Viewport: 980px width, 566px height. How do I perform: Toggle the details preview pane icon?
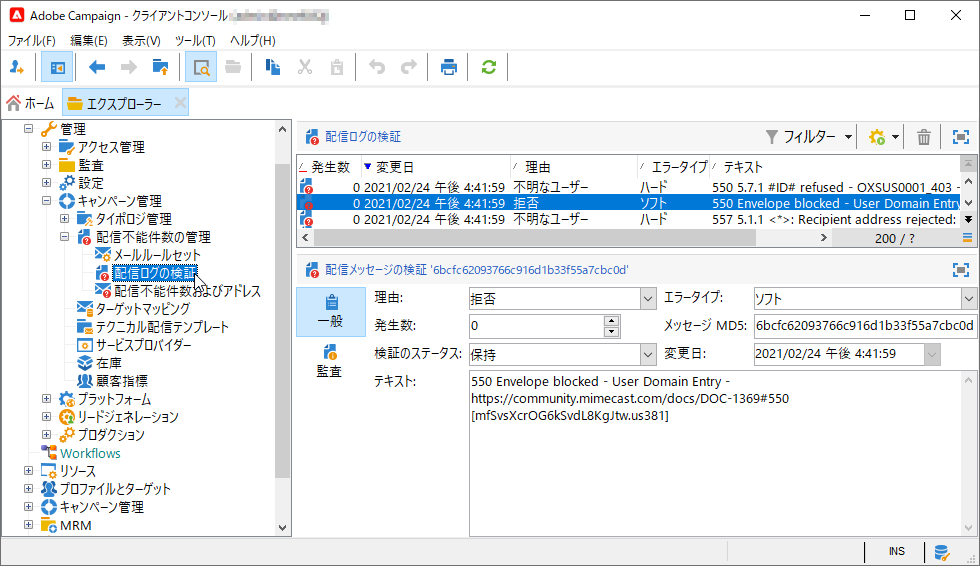(x=201, y=67)
